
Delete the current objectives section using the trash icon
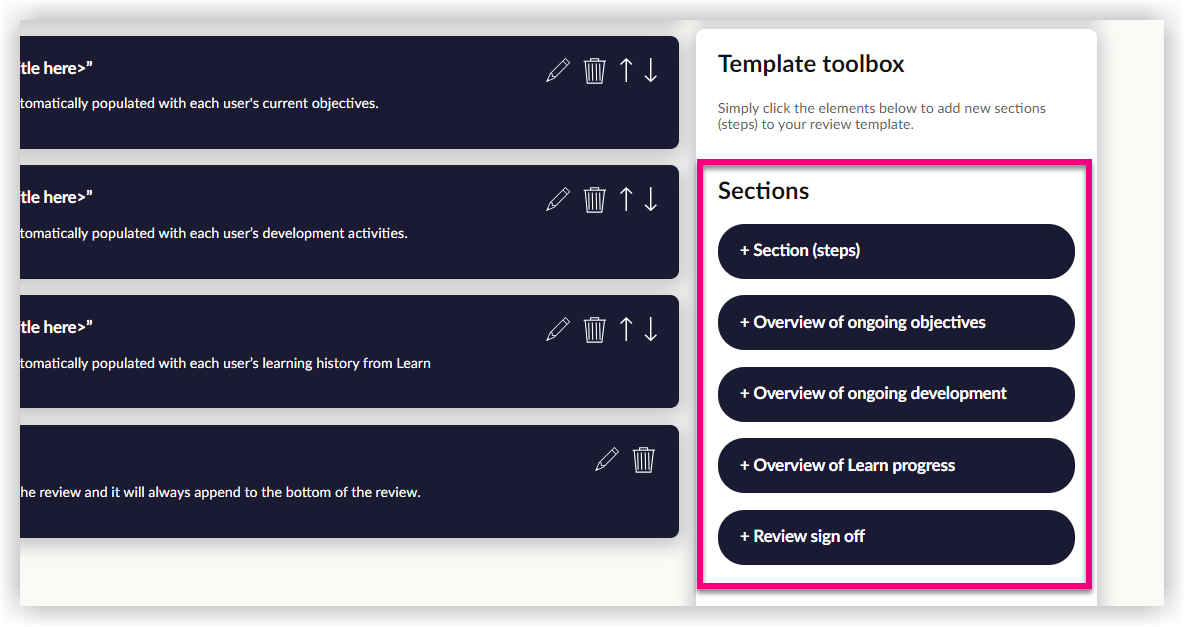(x=594, y=70)
